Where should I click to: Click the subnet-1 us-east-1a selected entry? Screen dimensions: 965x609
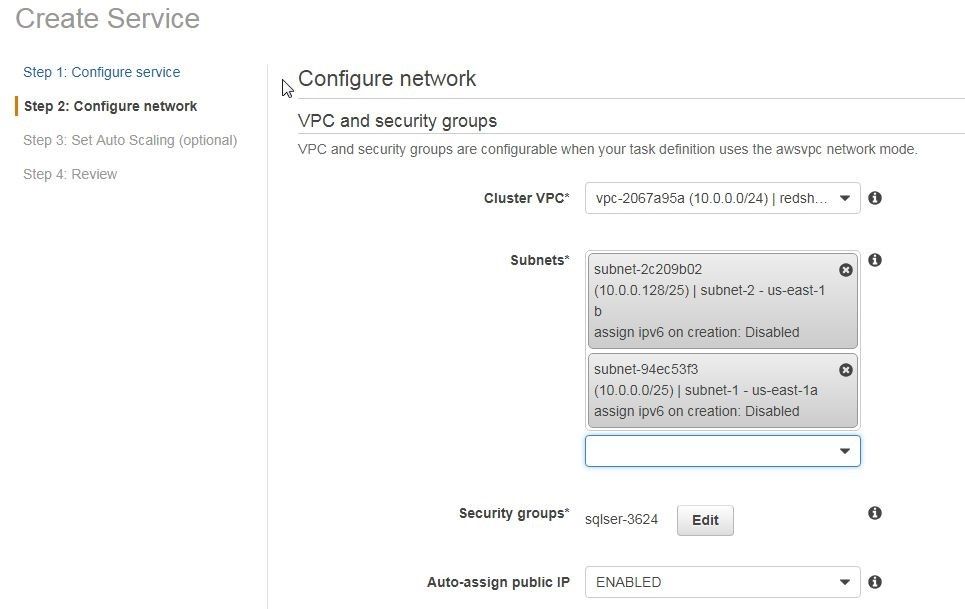723,391
